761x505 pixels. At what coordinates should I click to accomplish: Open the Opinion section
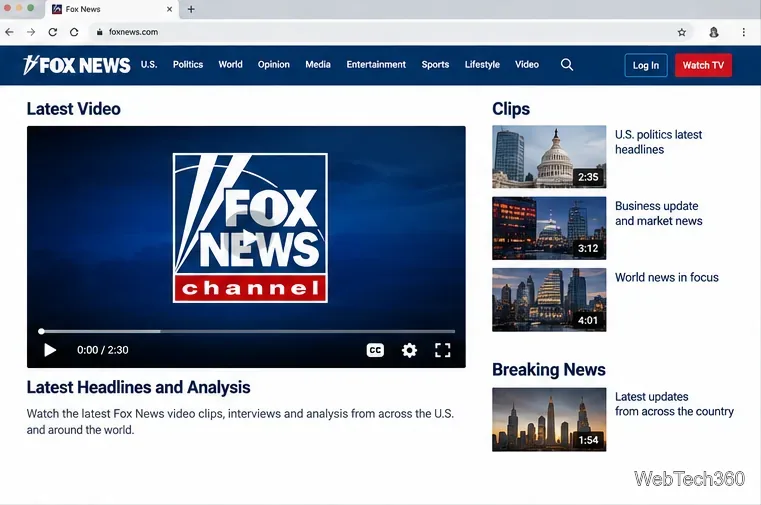(x=274, y=65)
